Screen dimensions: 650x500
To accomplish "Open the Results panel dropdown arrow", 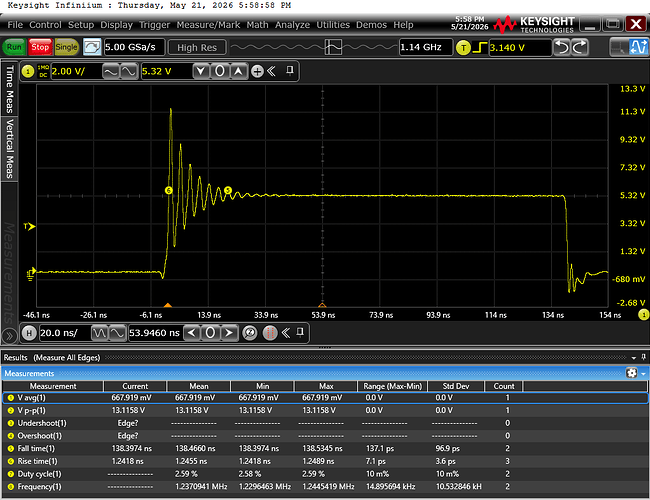I will coord(634,358).
